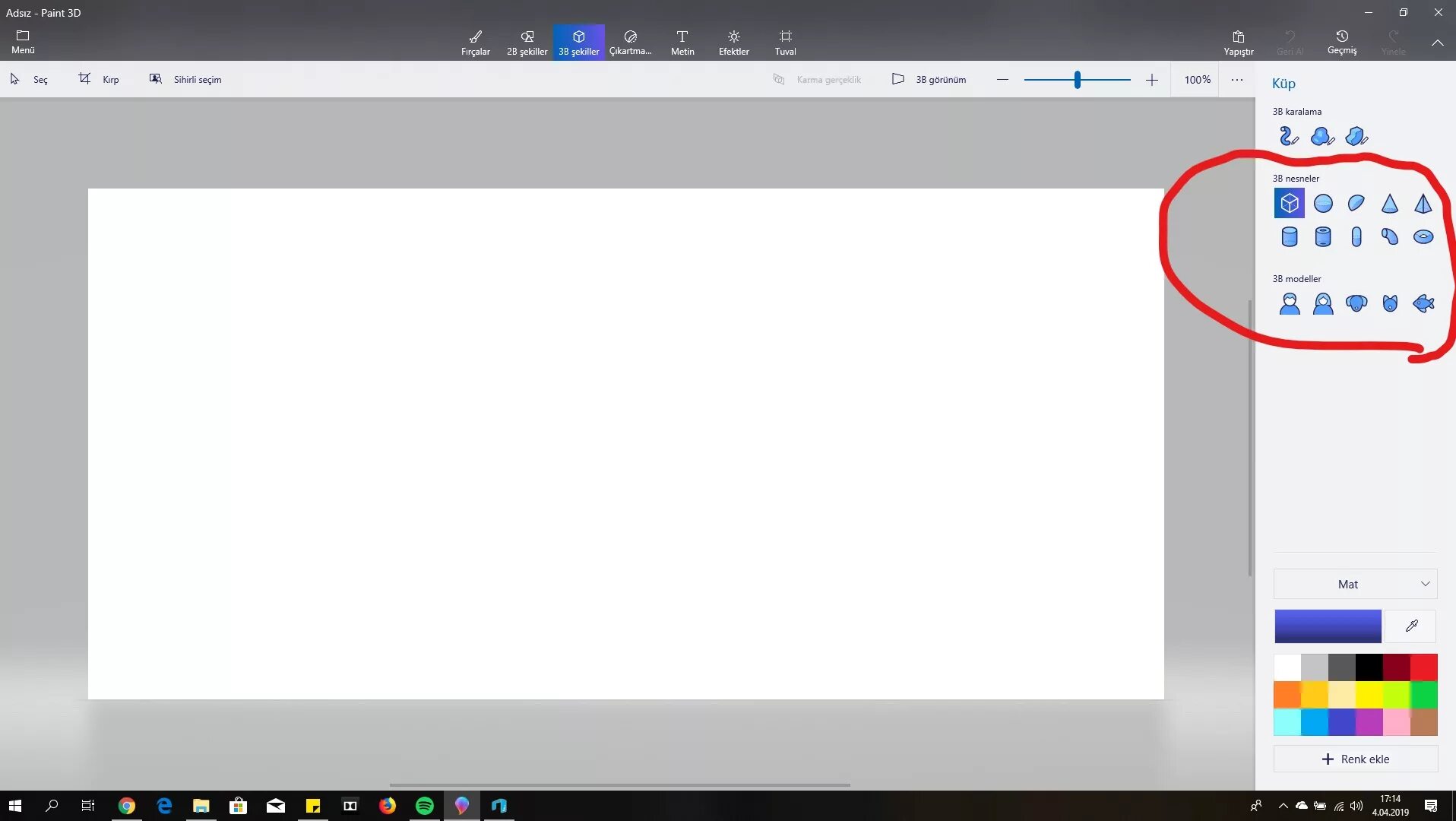Screen dimensions: 1456x821
Task: Choose the Tube 3D object
Action: pyautogui.click(x=1323, y=236)
